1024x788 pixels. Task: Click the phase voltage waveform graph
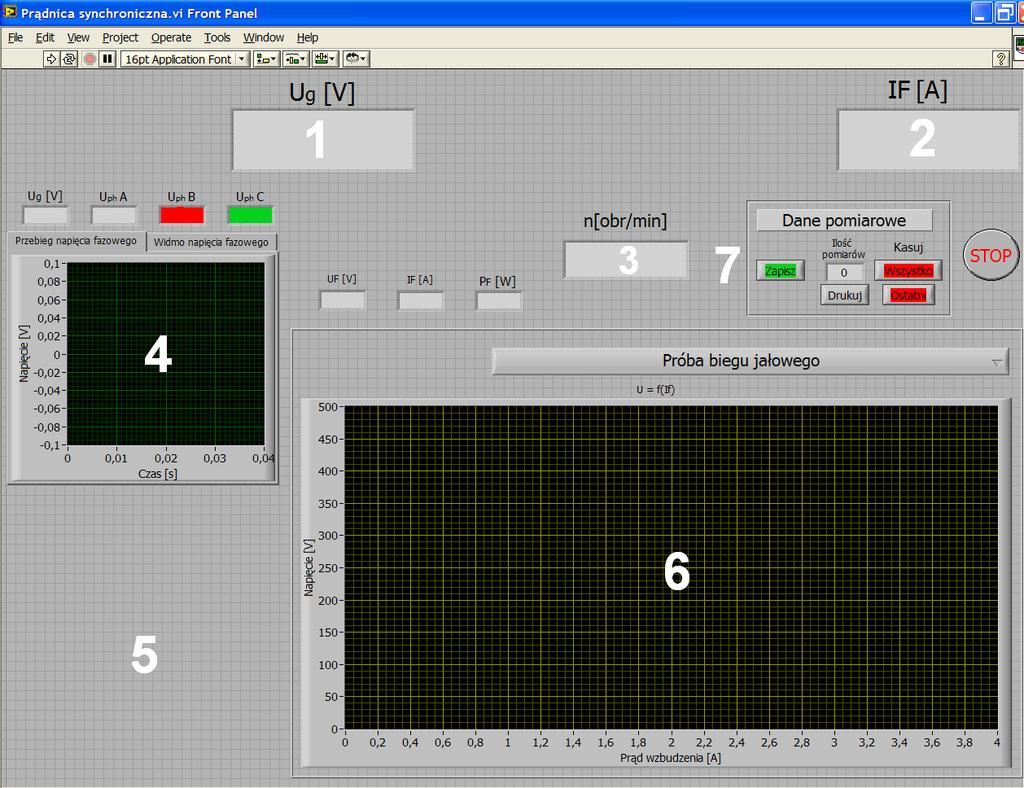[x=166, y=354]
